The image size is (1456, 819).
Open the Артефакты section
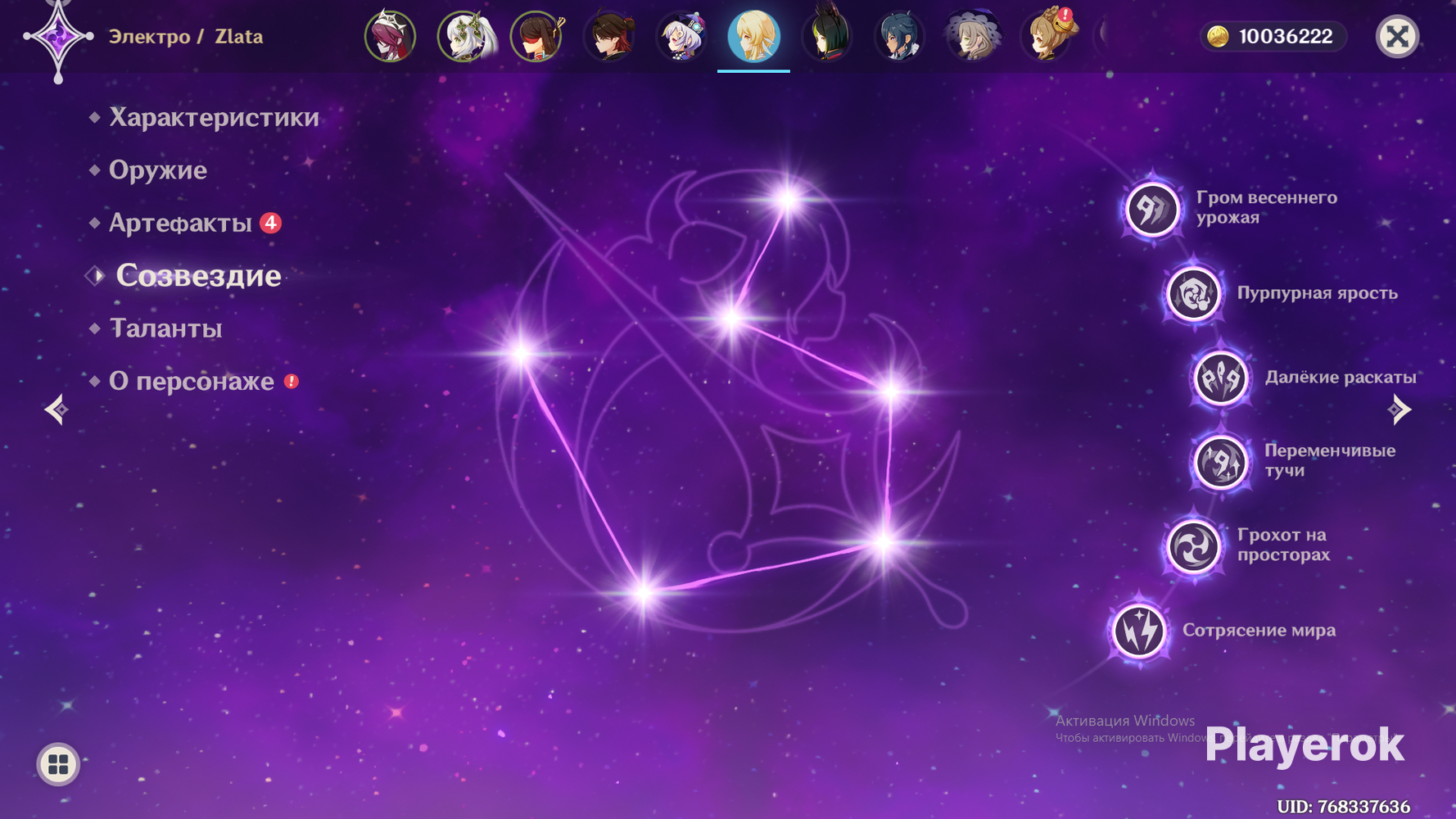[x=180, y=223]
